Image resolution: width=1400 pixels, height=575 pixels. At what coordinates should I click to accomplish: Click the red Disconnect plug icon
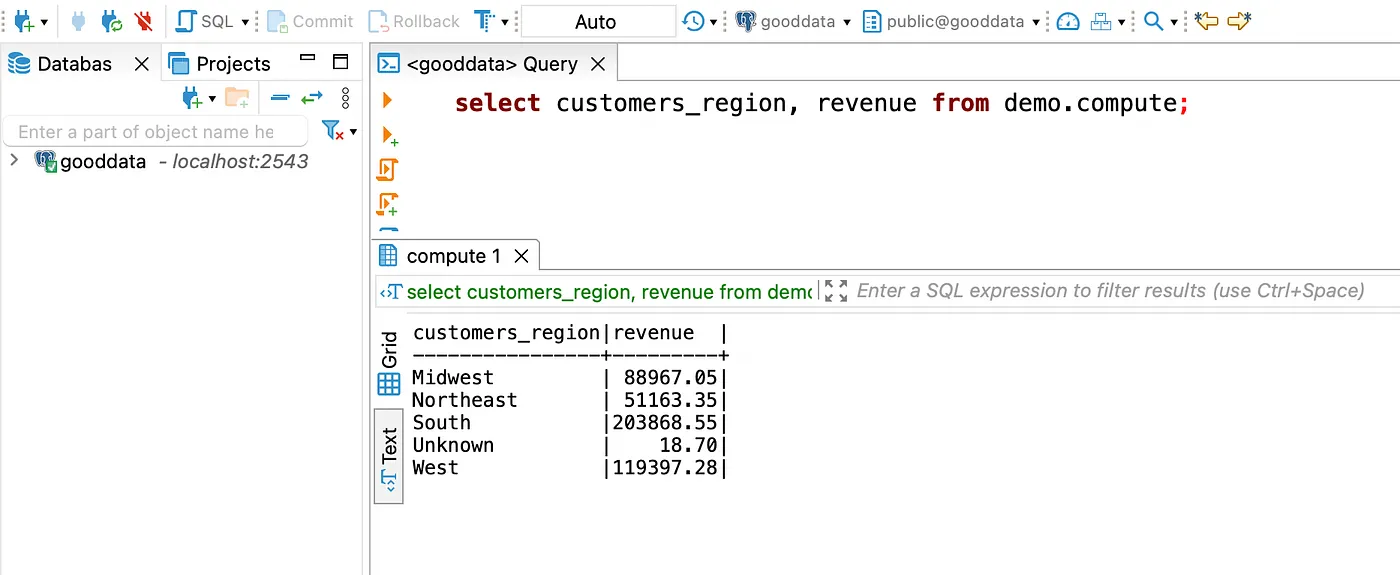[143, 21]
